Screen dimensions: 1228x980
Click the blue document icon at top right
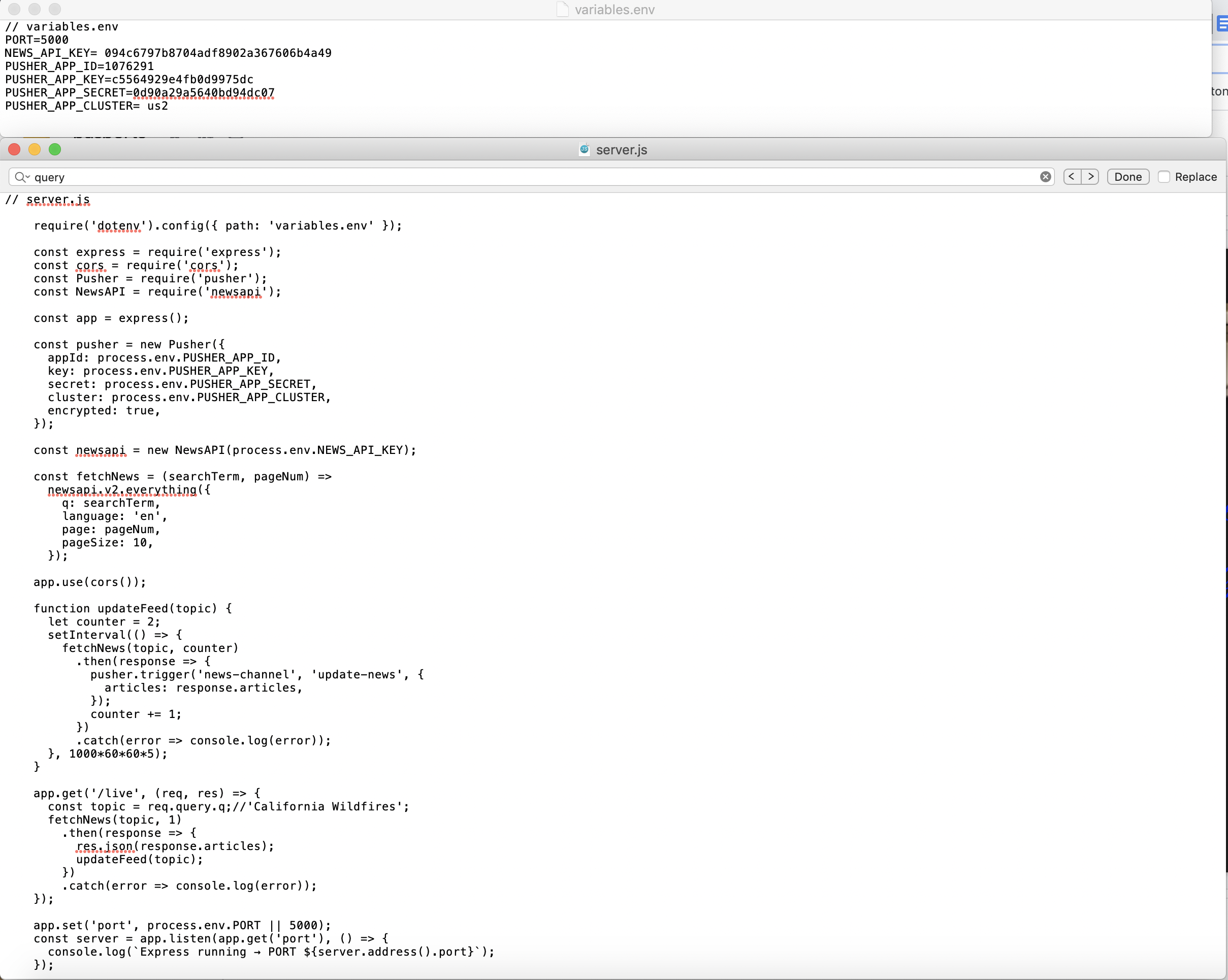coord(1221,24)
